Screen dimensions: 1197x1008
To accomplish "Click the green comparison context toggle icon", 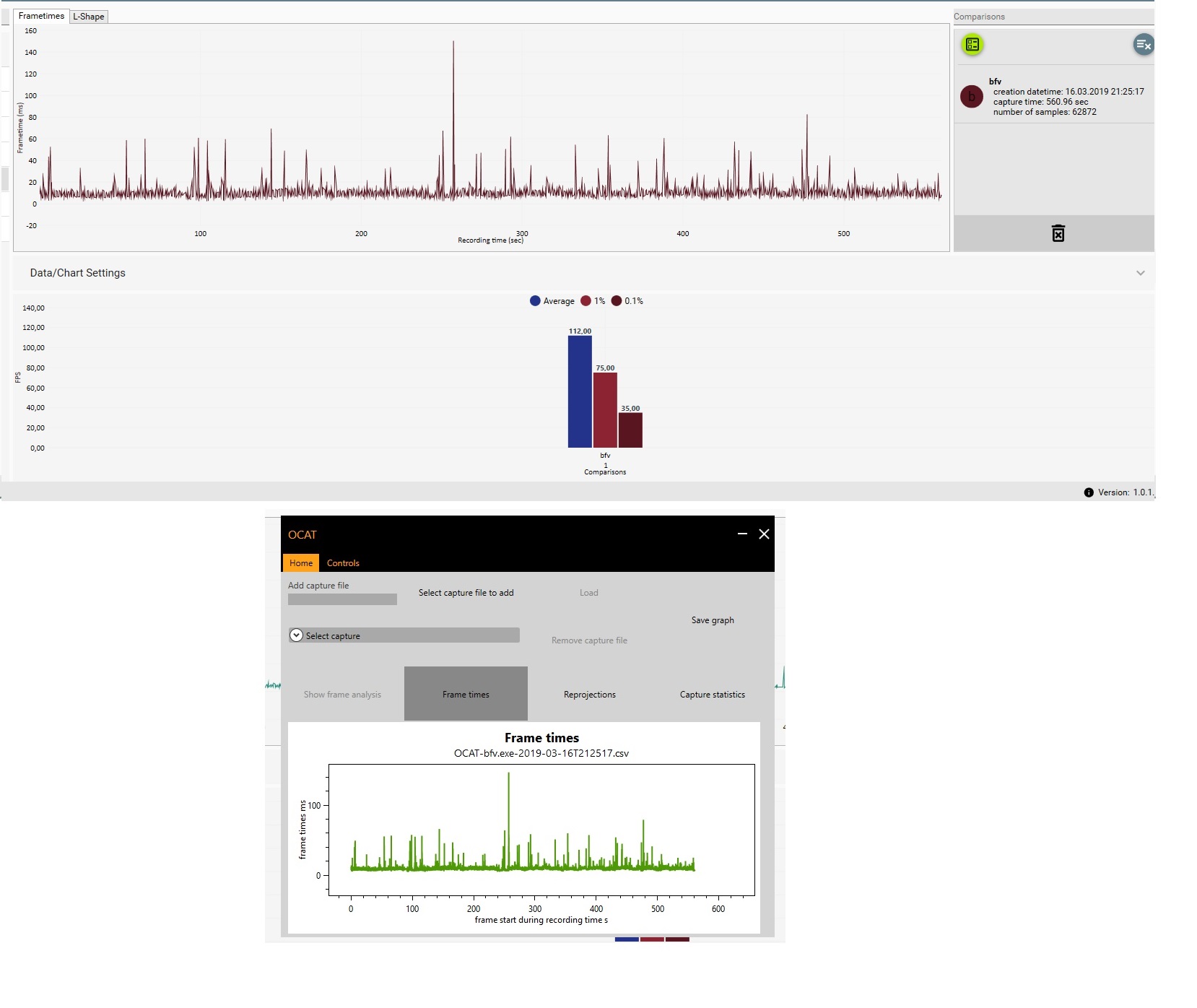I will click(x=972, y=45).
